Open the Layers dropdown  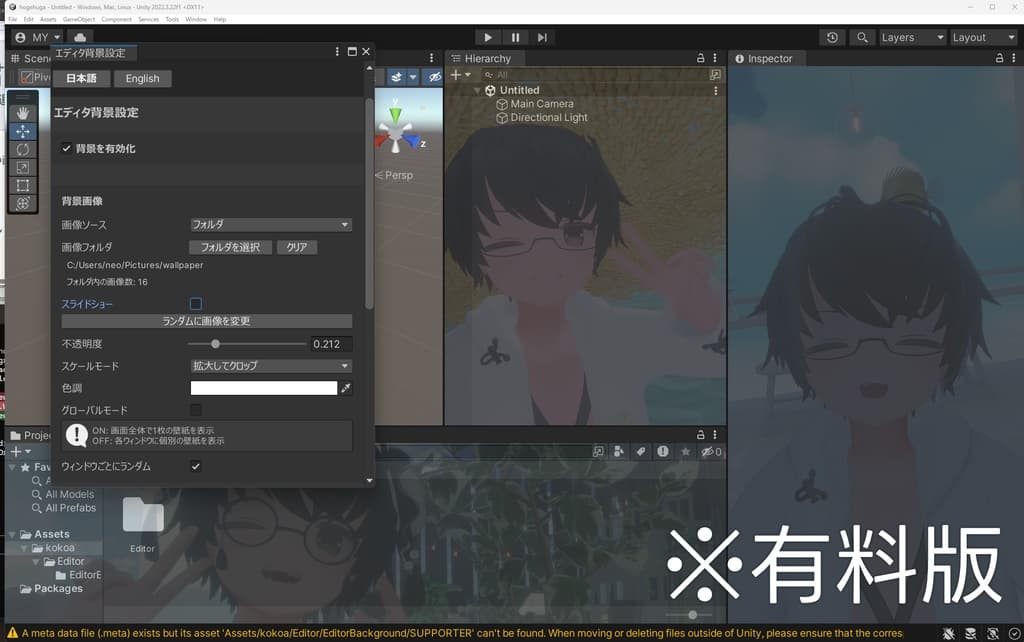[x=912, y=37]
